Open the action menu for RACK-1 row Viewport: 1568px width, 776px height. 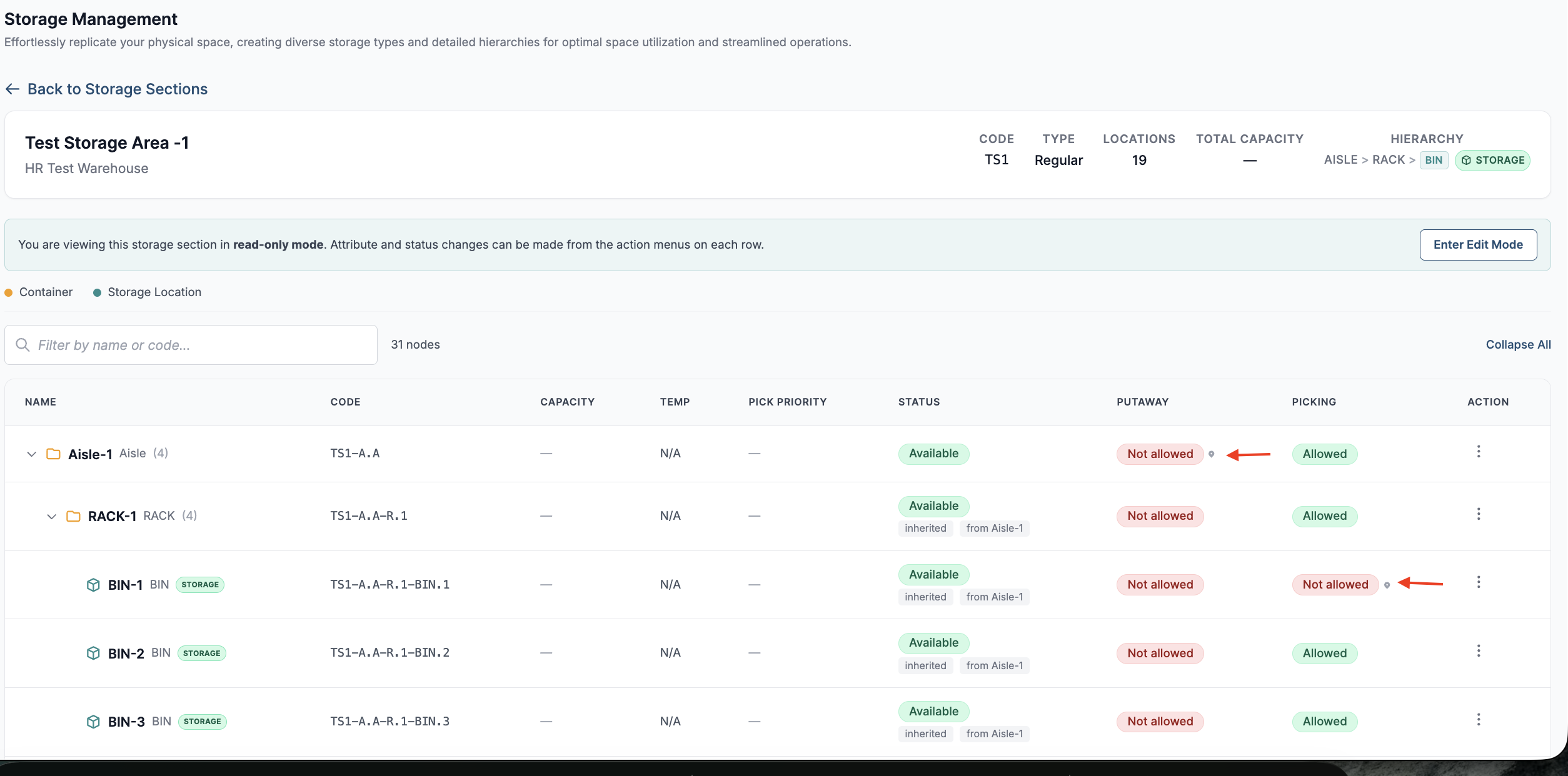pos(1478,514)
